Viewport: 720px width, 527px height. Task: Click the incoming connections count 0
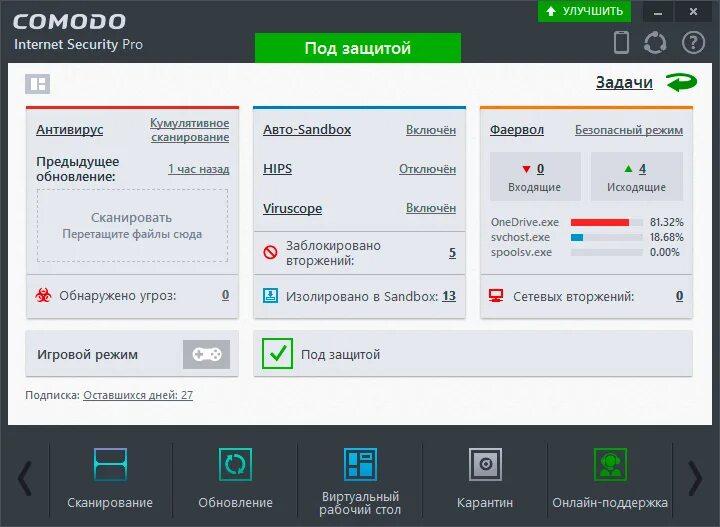pyautogui.click(x=540, y=169)
